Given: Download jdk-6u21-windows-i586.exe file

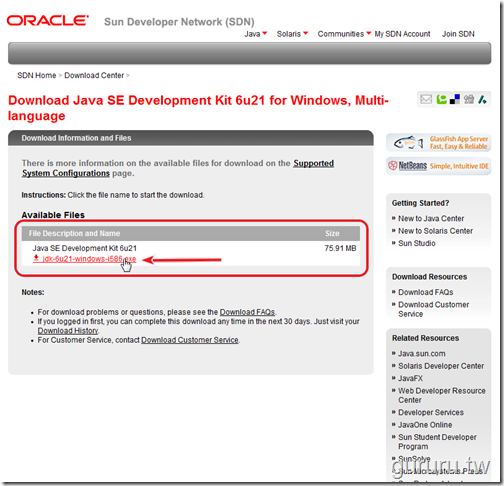Looking at the screenshot, I should tap(89, 259).
